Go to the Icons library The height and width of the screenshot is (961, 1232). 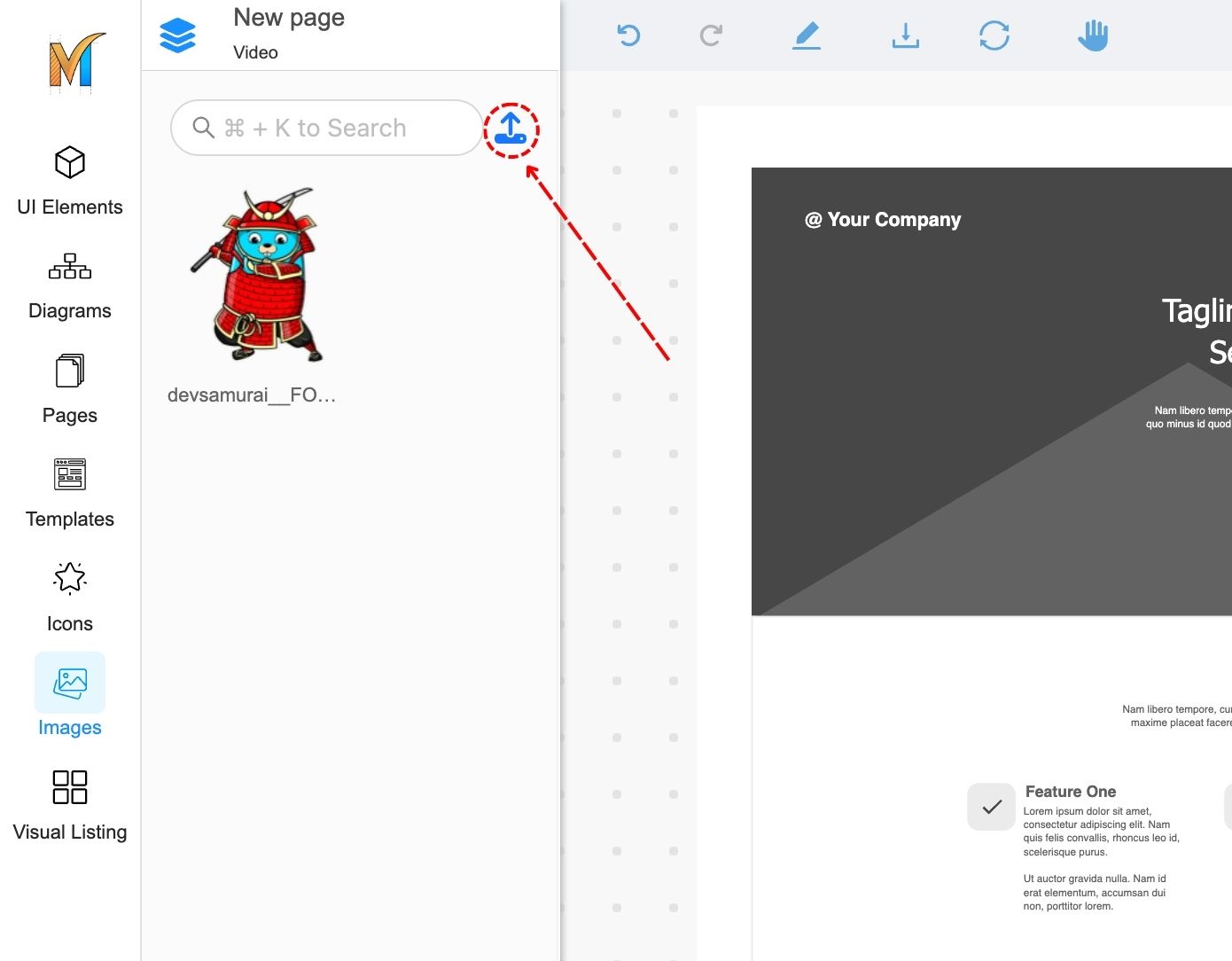click(x=70, y=598)
